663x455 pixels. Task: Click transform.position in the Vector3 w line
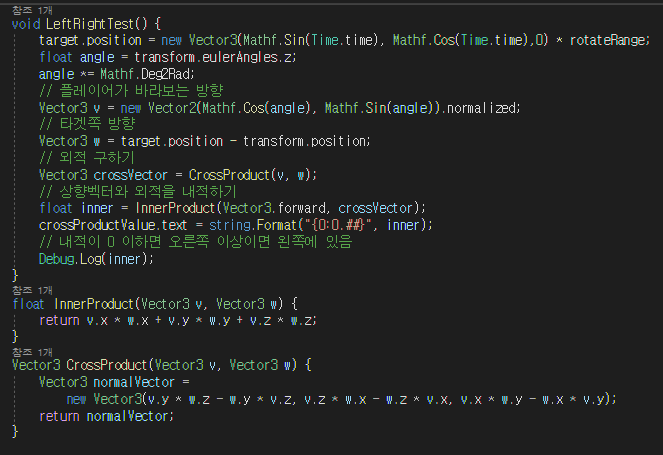(304, 141)
